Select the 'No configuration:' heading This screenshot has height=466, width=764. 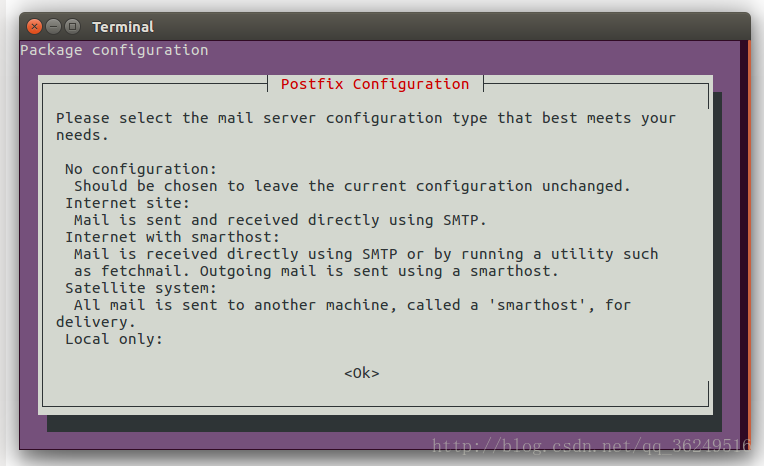(x=140, y=169)
